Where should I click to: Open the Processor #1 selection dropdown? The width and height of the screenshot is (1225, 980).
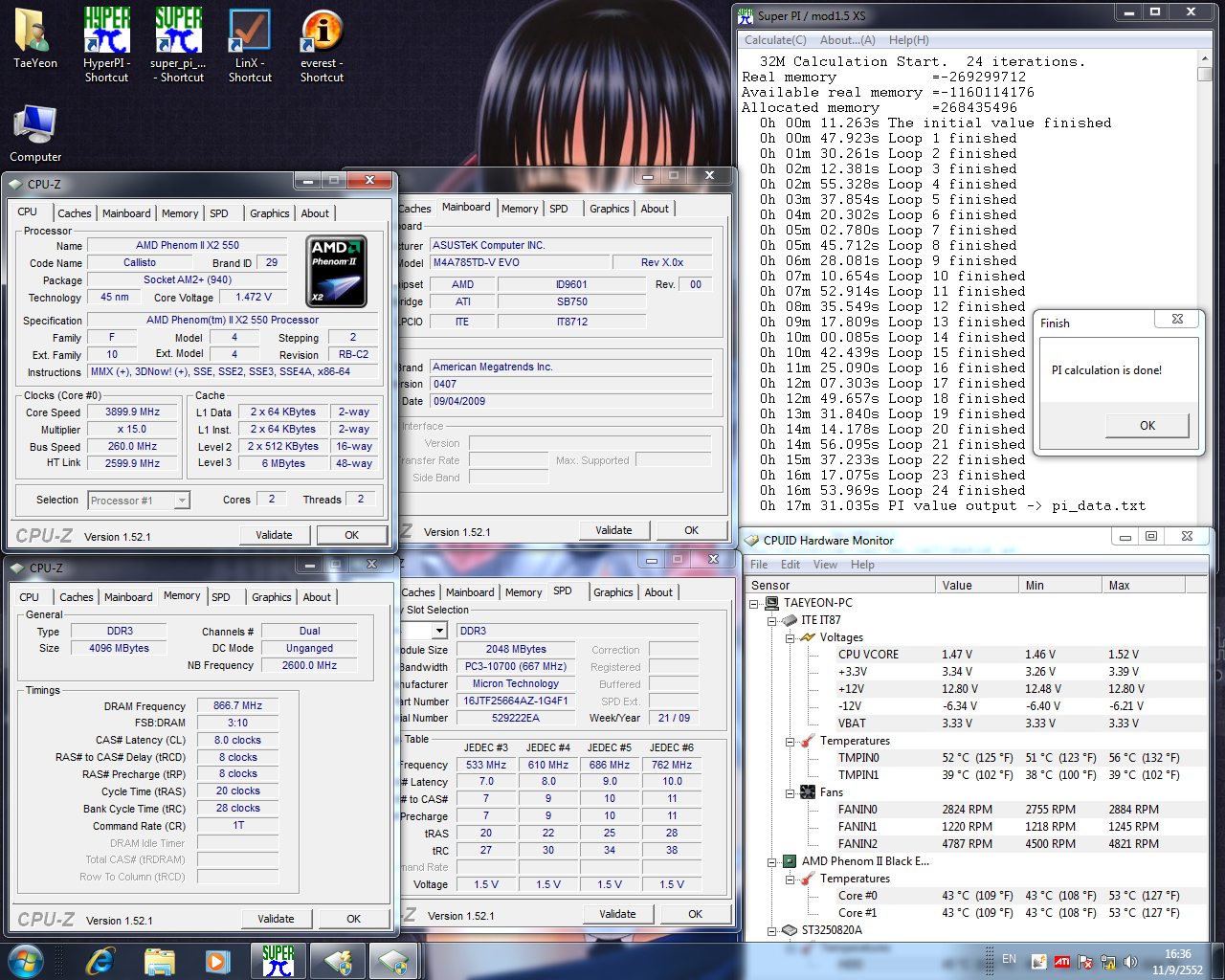click(182, 500)
